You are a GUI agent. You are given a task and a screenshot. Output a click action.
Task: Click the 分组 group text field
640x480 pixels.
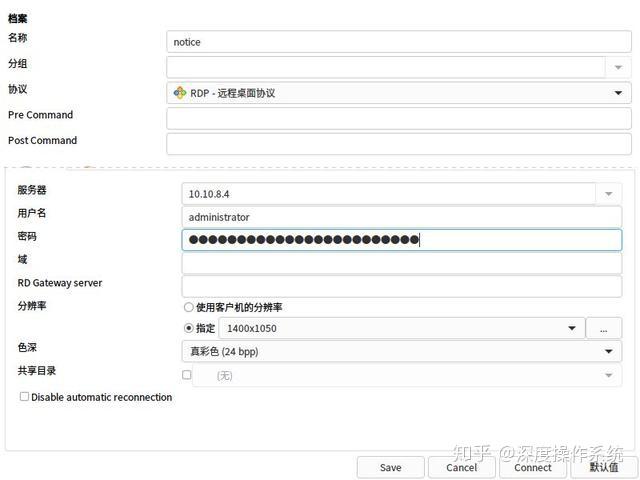[x=386, y=67]
